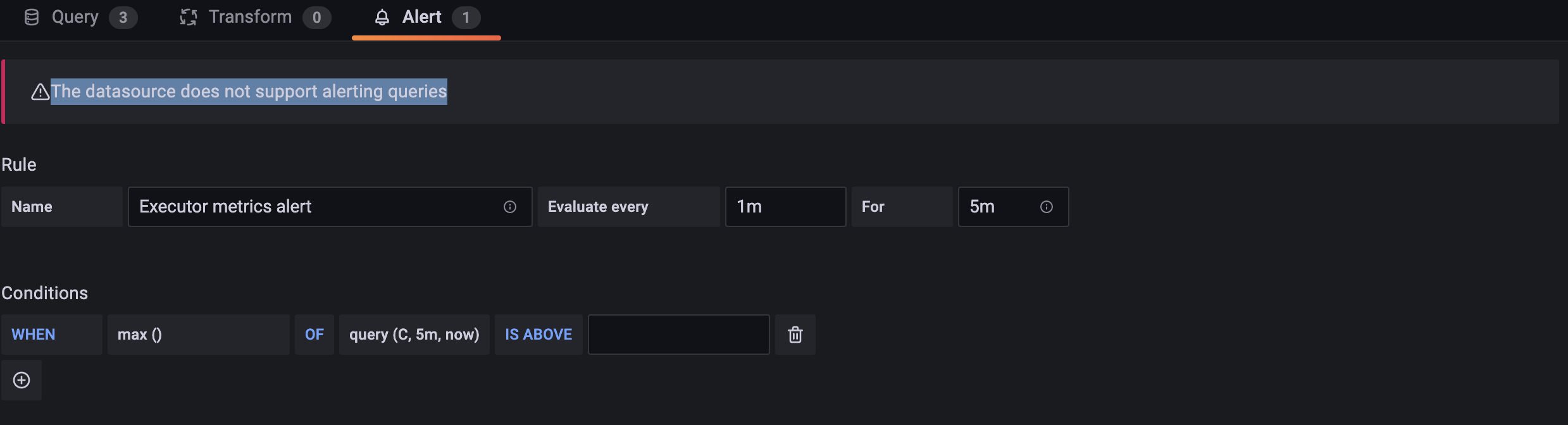Add a new condition with plus icon
This screenshot has height=425, width=1568.
pyautogui.click(x=22, y=380)
